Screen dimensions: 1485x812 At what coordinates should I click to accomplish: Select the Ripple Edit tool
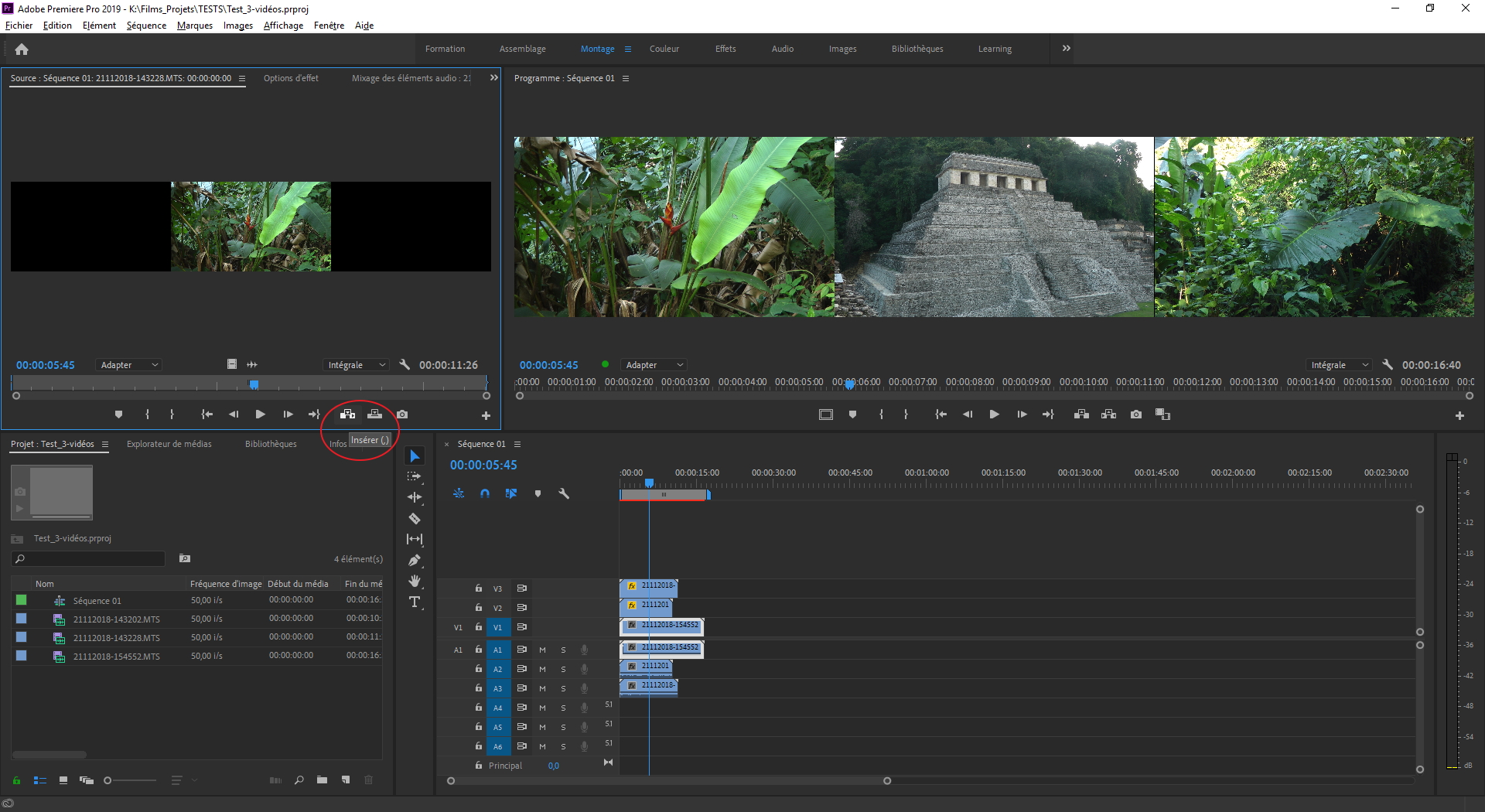point(415,497)
